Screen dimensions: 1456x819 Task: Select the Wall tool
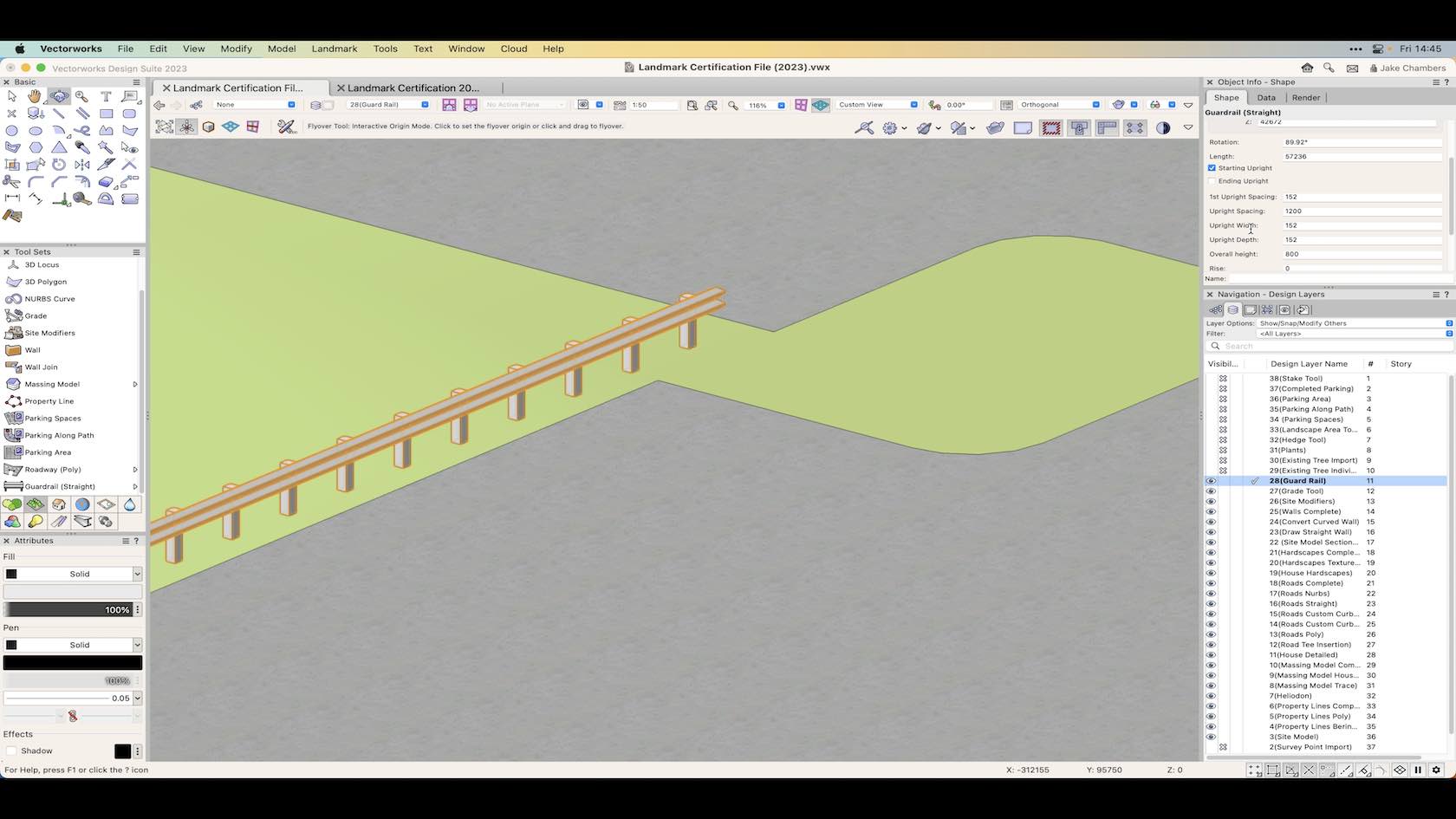click(x=31, y=350)
